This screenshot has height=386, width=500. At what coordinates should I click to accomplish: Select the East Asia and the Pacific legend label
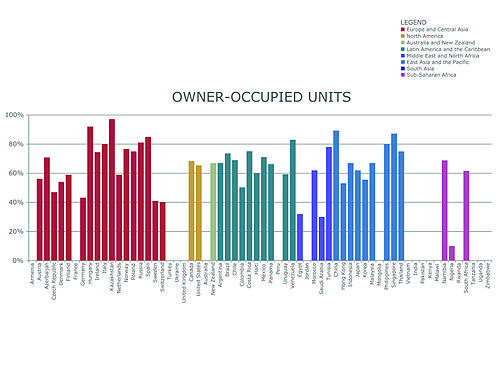coord(438,62)
